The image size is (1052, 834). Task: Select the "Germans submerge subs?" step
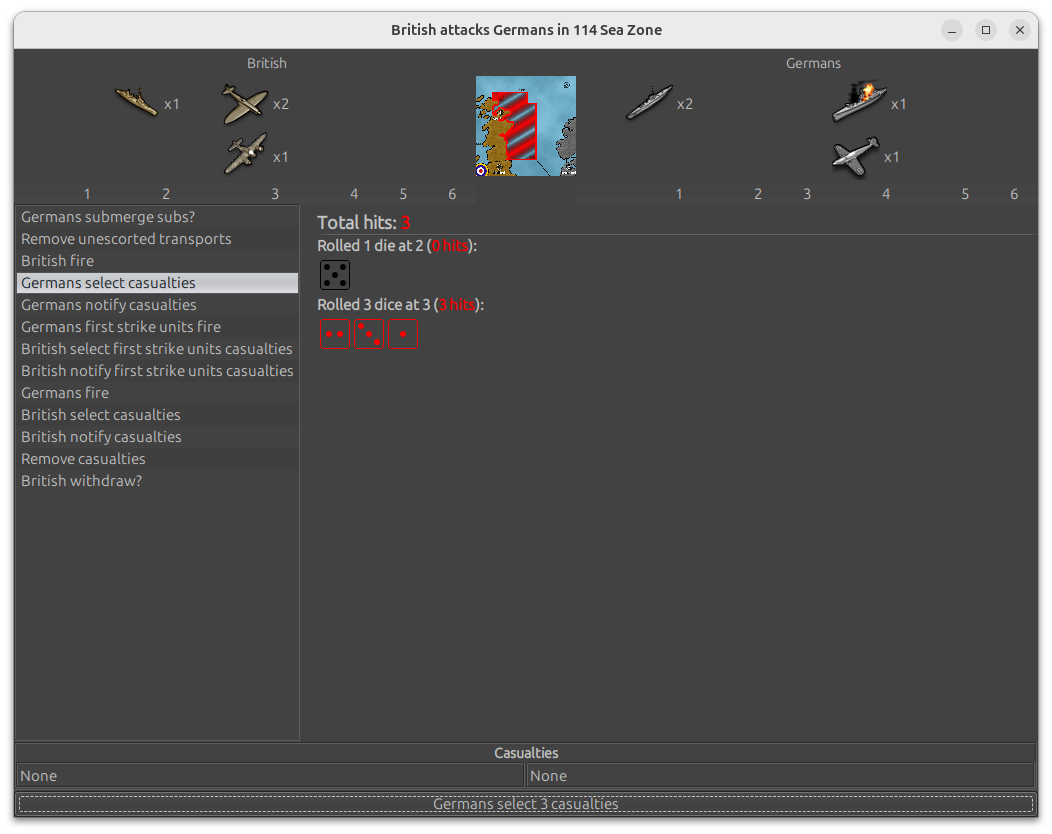click(x=108, y=217)
